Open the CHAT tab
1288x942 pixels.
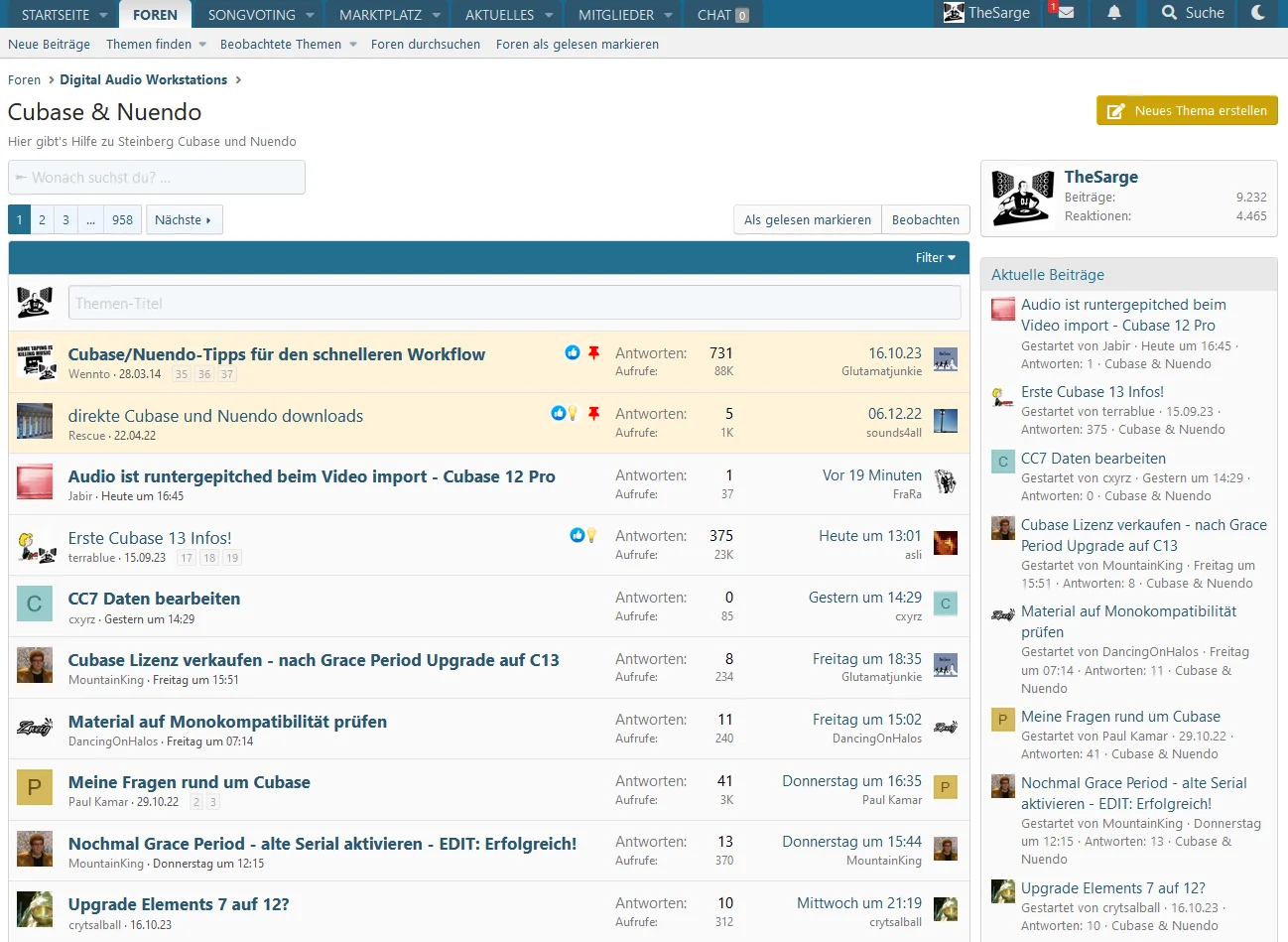point(723,15)
